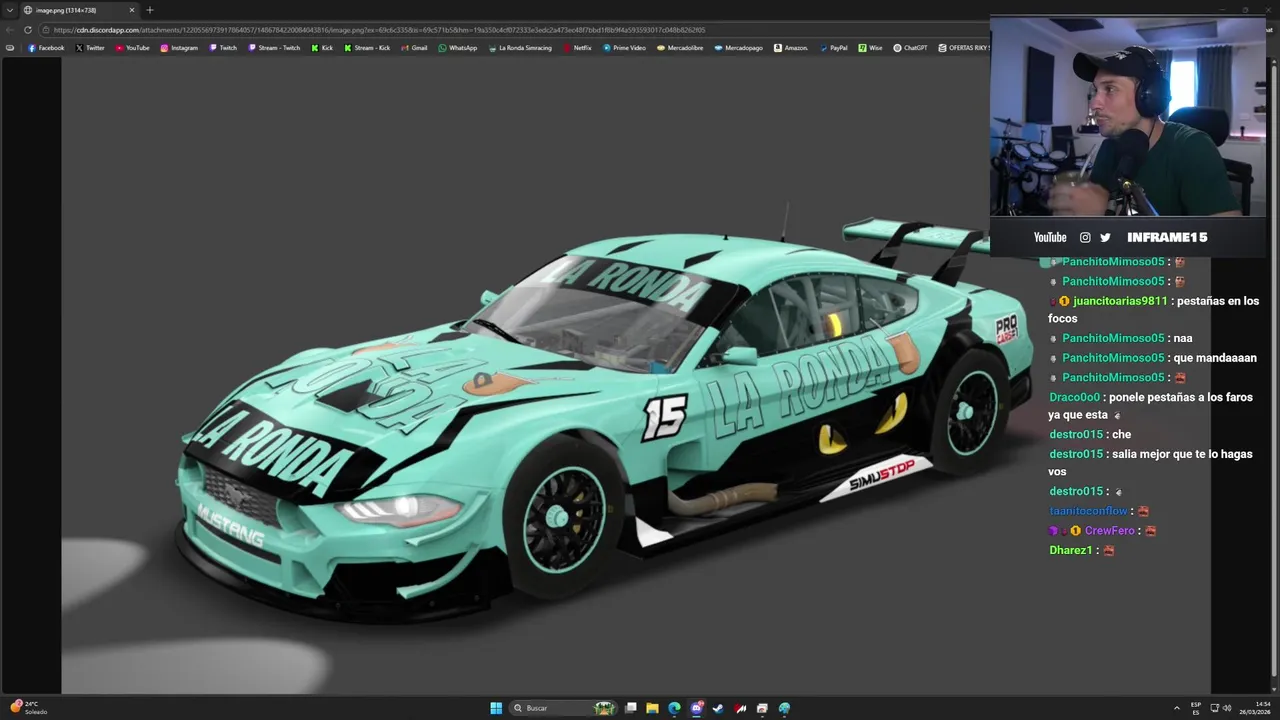This screenshot has height=720, width=1280.
Task: Click the chat message "que mandaaaan"
Action: pos(1215,358)
